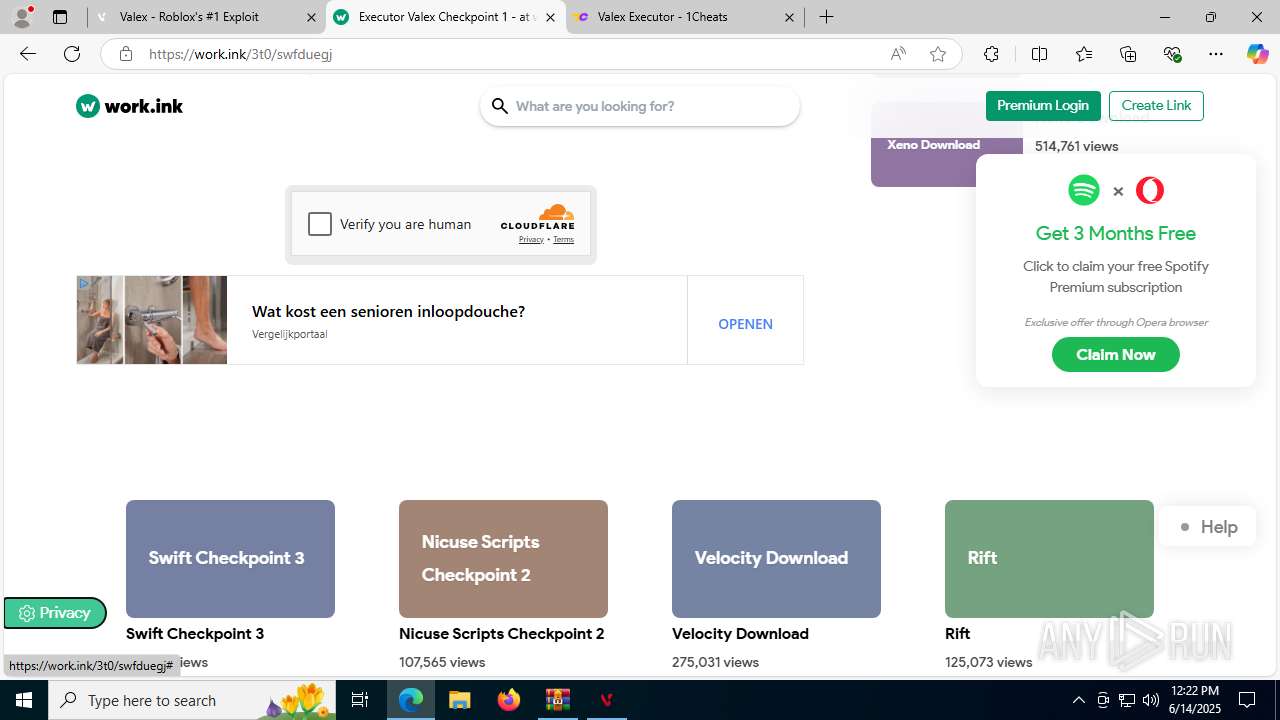Open the volume control tray icon

click(1151, 700)
